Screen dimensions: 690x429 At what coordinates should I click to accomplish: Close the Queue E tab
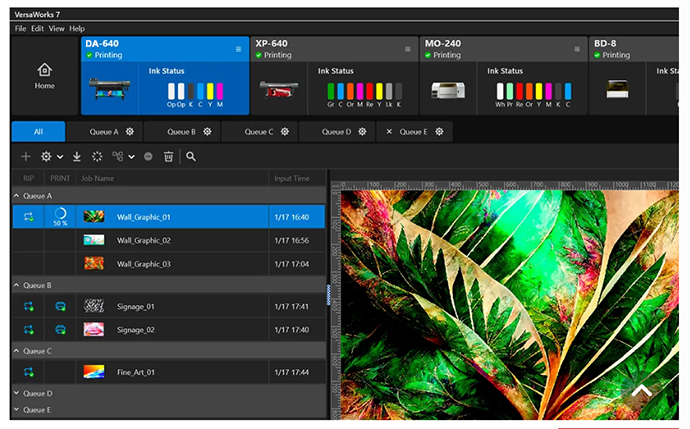tap(389, 132)
